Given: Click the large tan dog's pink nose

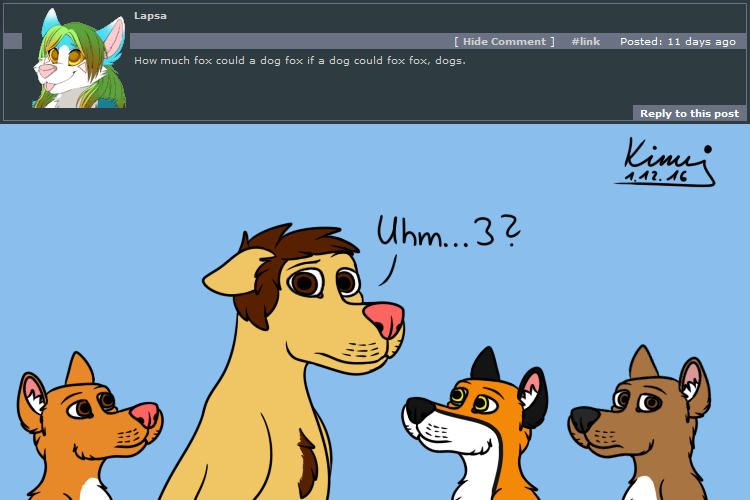Looking at the screenshot, I should coord(384,320).
